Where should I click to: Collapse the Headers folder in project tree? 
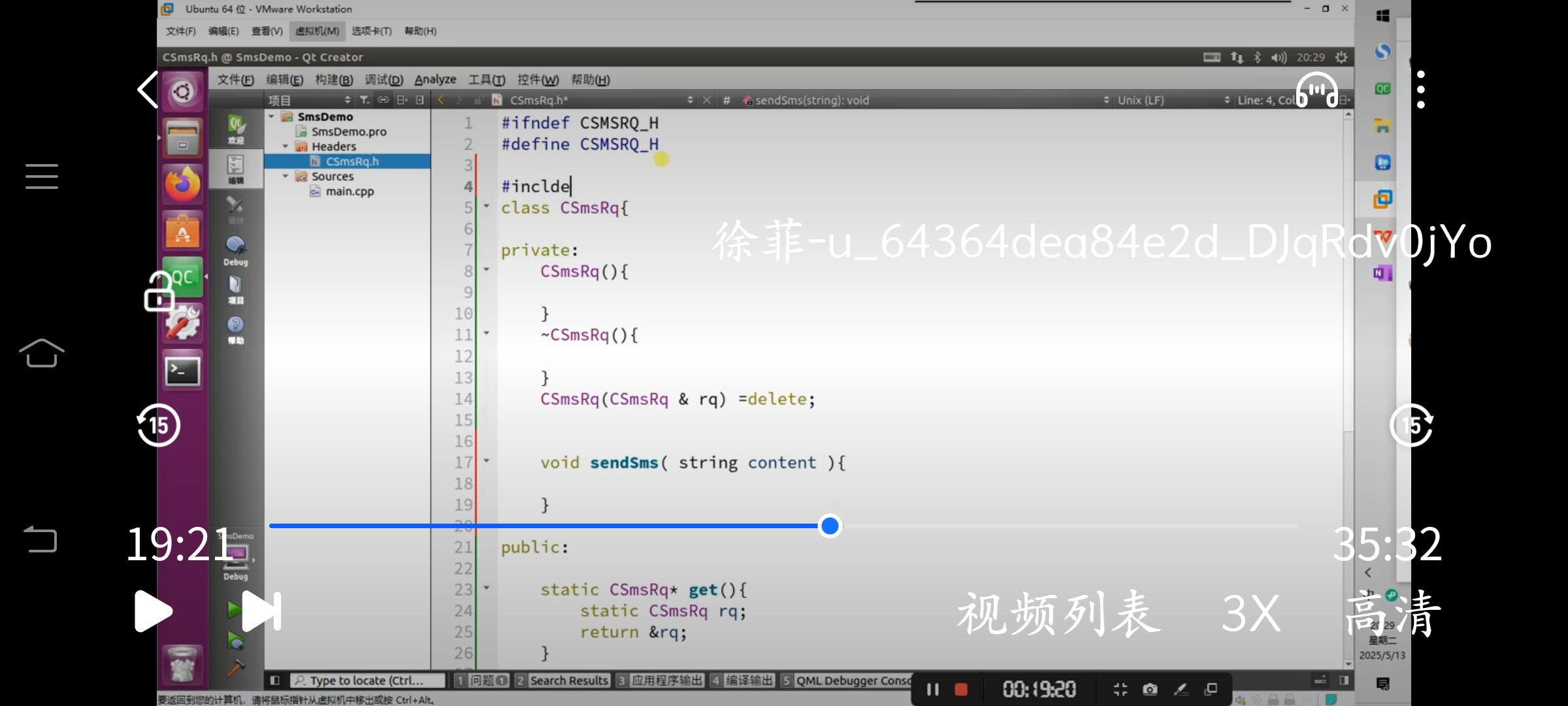286,146
